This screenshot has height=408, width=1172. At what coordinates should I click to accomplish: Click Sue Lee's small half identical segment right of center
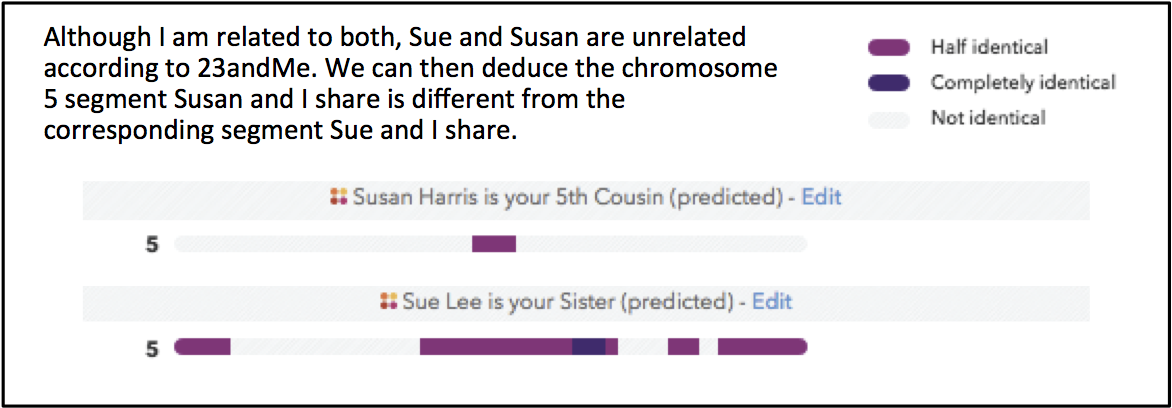click(683, 347)
